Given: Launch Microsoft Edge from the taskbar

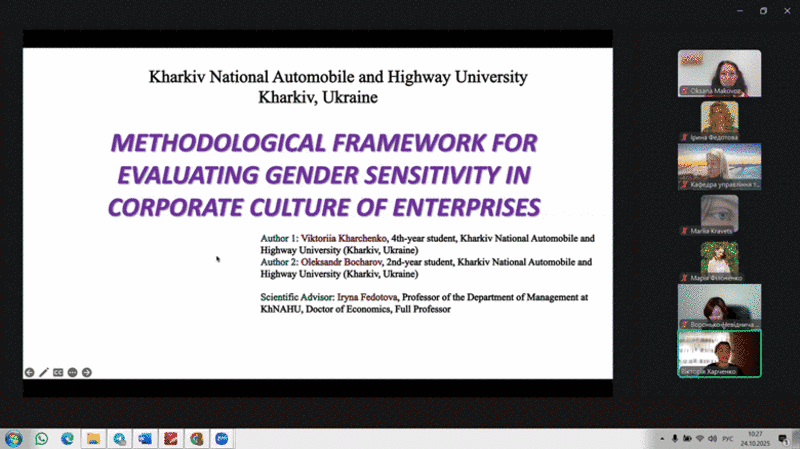Looking at the screenshot, I should [x=68, y=438].
